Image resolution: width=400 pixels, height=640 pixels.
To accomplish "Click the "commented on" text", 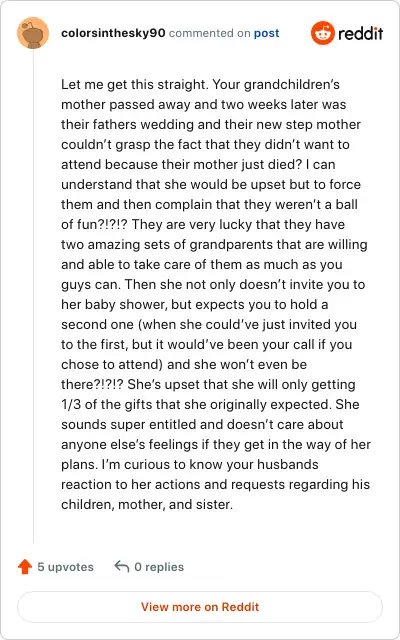I will [209, 33].
